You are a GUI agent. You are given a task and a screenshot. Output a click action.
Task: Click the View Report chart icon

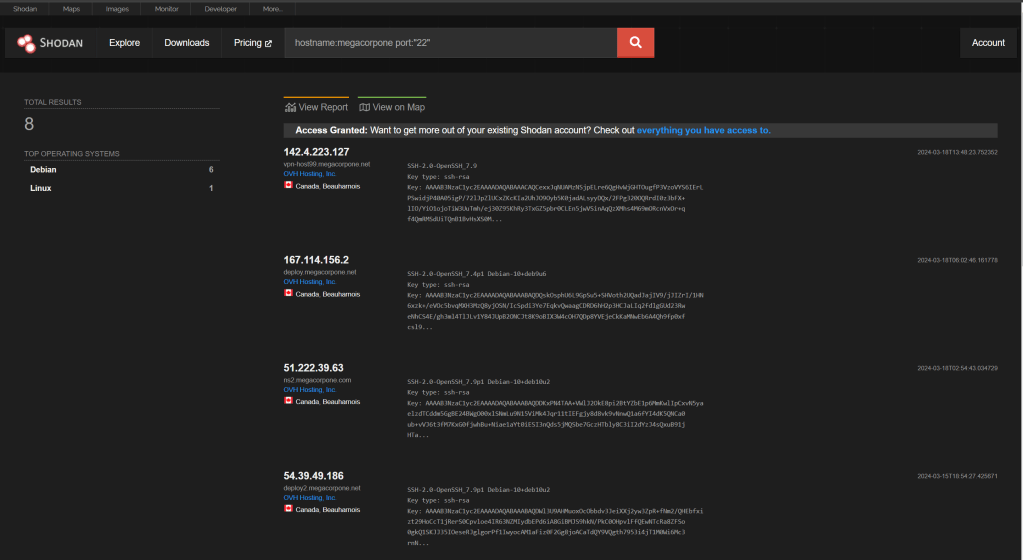[290, 107]
